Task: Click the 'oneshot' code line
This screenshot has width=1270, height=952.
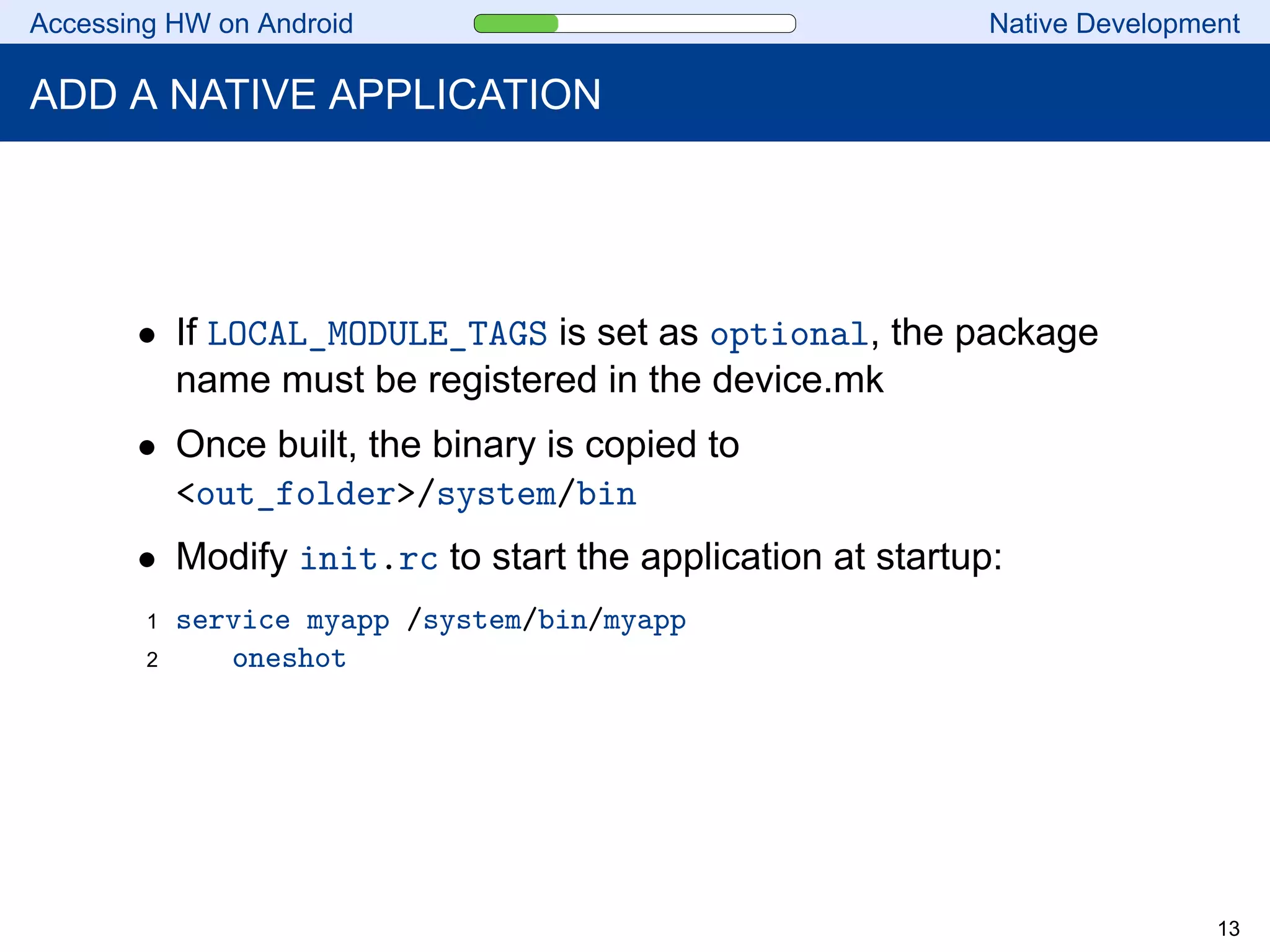Action: [x=290, y=659]
